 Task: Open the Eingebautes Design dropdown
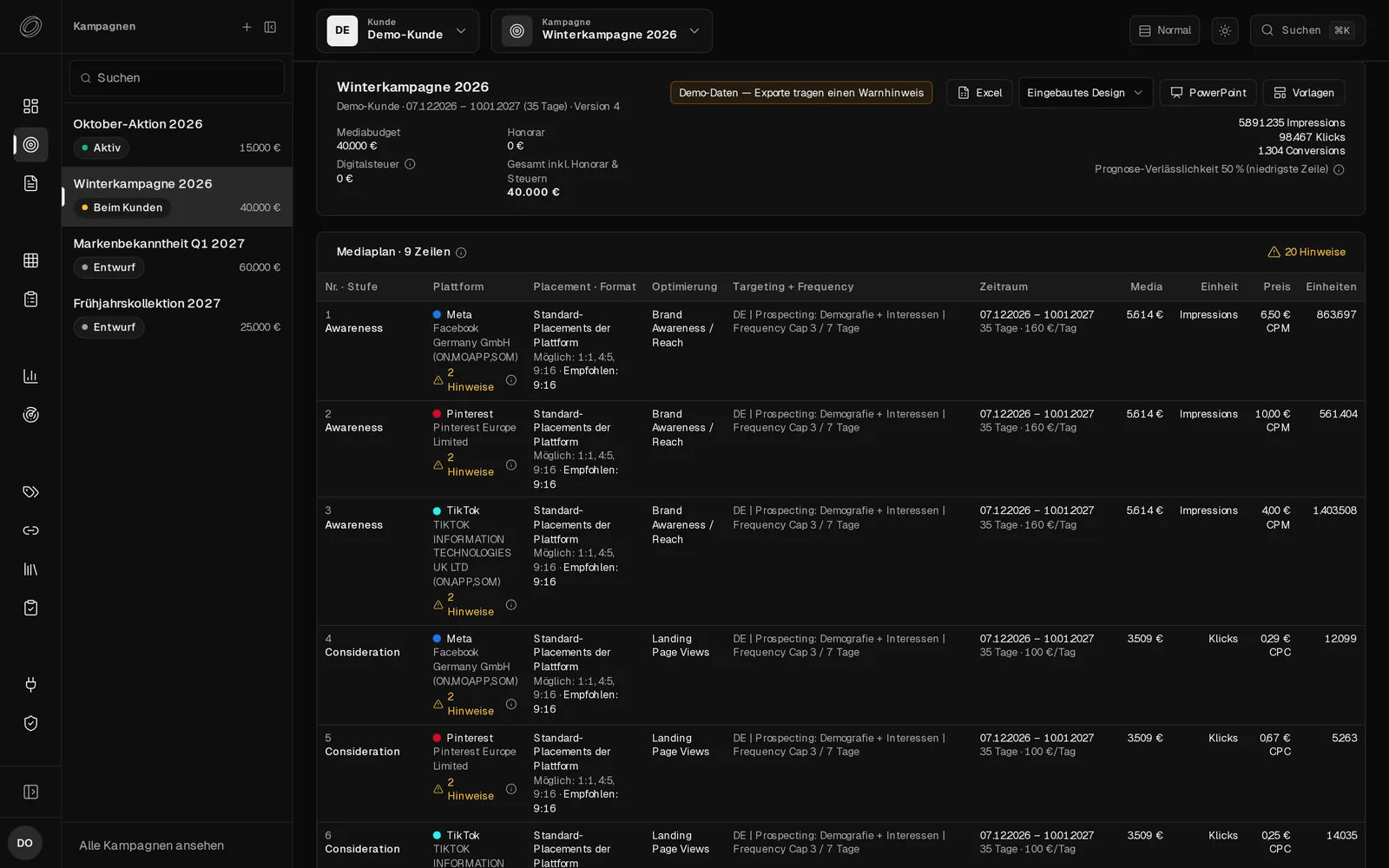(1085, 93)
